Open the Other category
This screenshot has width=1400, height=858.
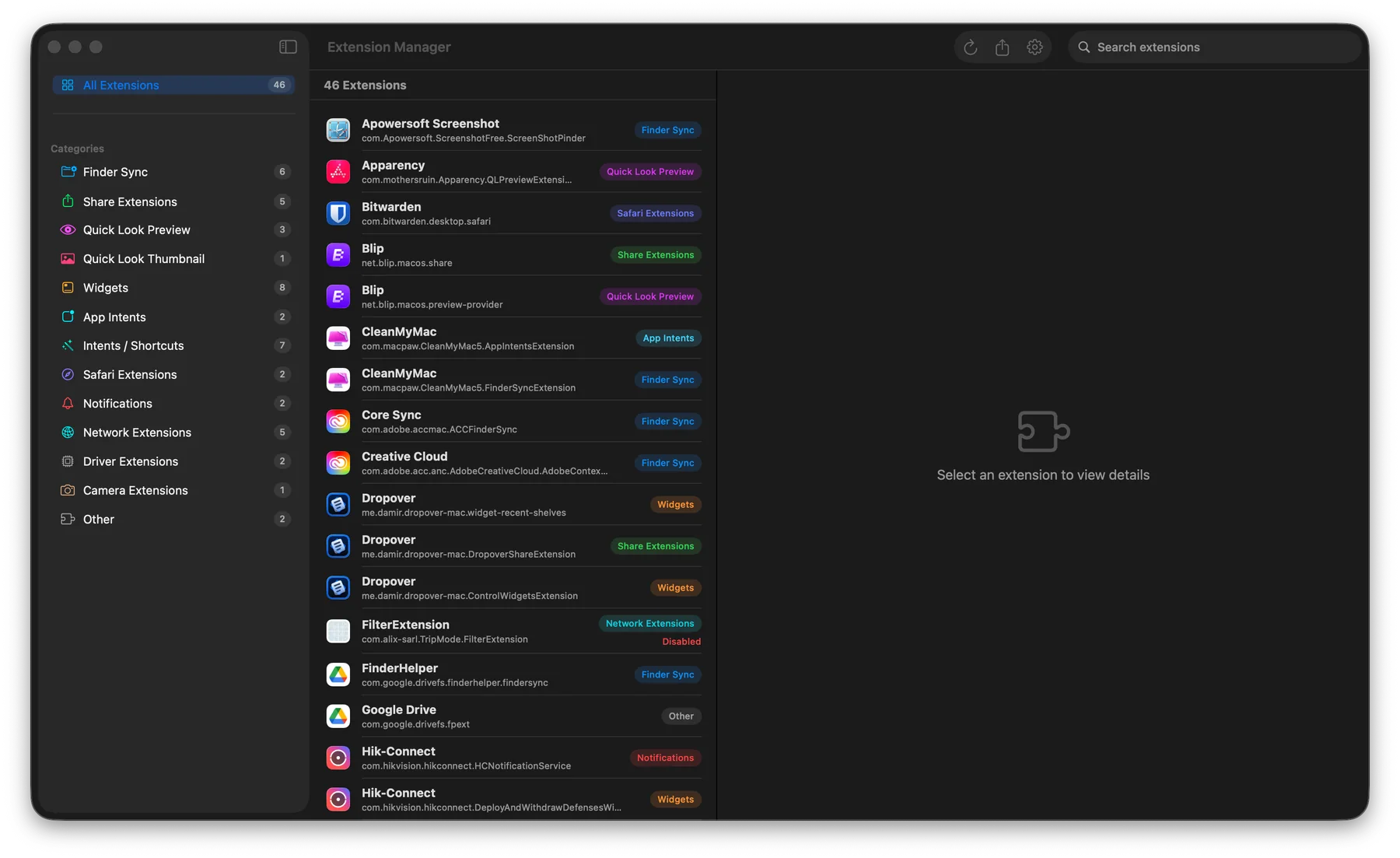pyautogui.click(x=173, y=519)
